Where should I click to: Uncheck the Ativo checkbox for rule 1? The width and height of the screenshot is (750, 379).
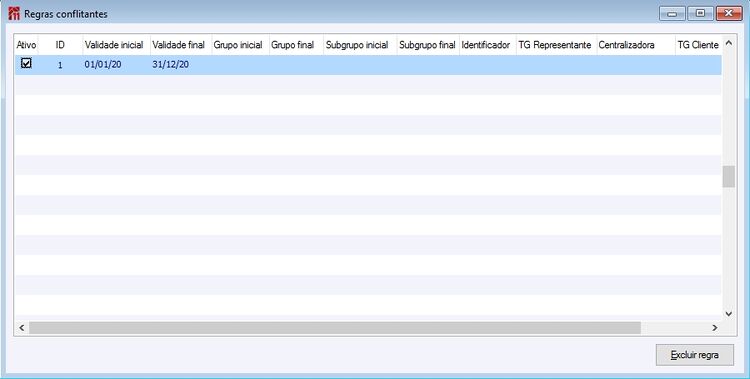(x=26, y=63)
